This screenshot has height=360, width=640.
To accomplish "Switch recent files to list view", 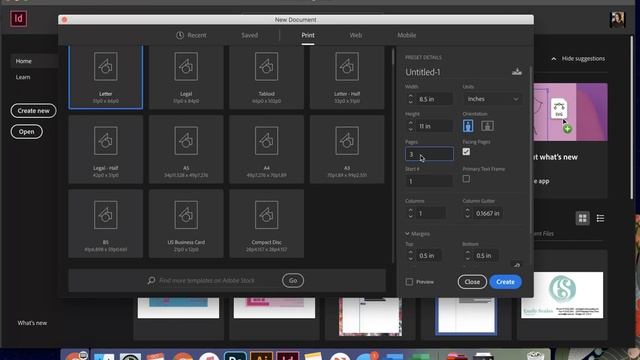I will (600, 218).
